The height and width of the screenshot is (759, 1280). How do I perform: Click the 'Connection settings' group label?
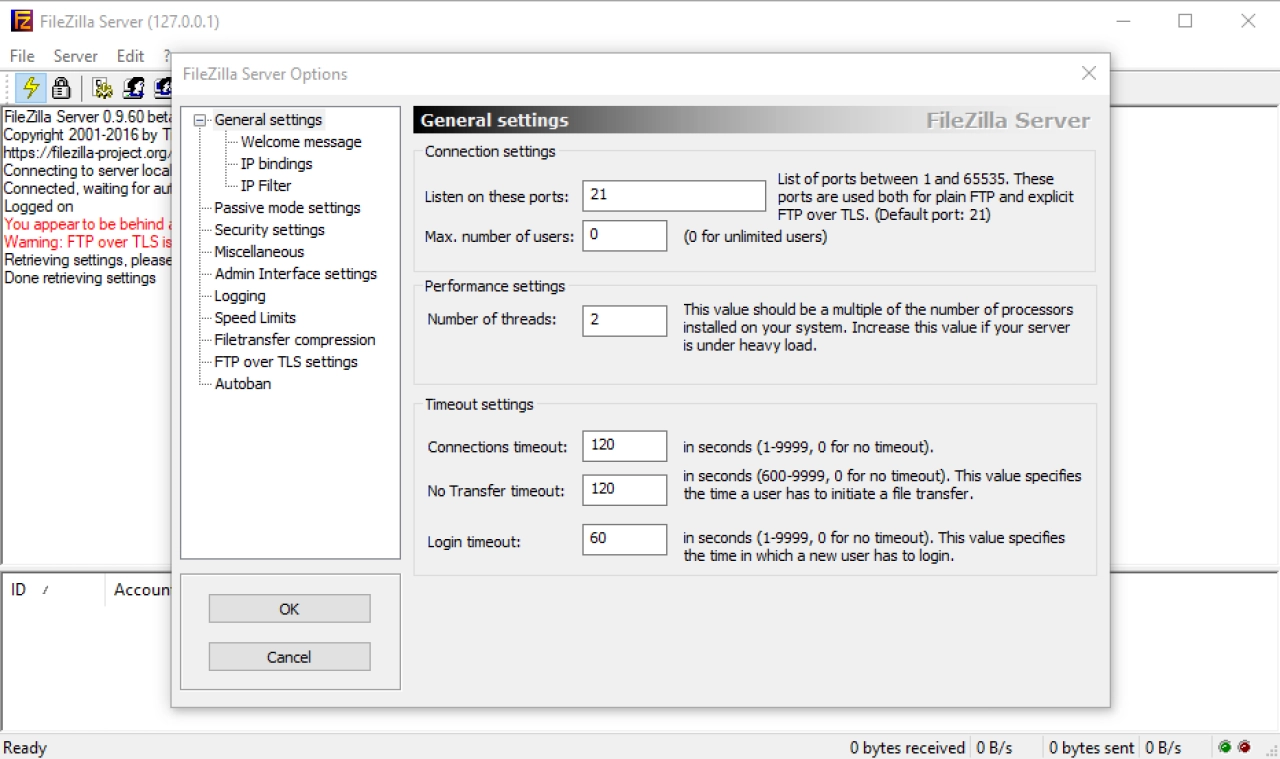[490, 152]
